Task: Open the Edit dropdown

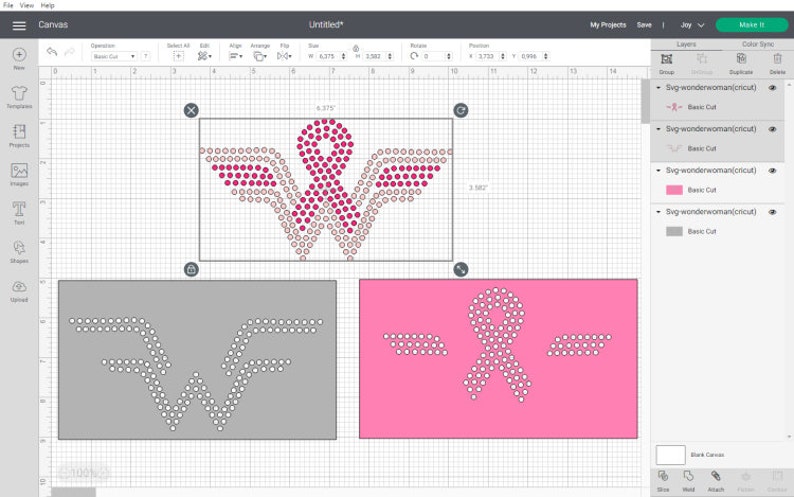Action: (x=205, y=56)
